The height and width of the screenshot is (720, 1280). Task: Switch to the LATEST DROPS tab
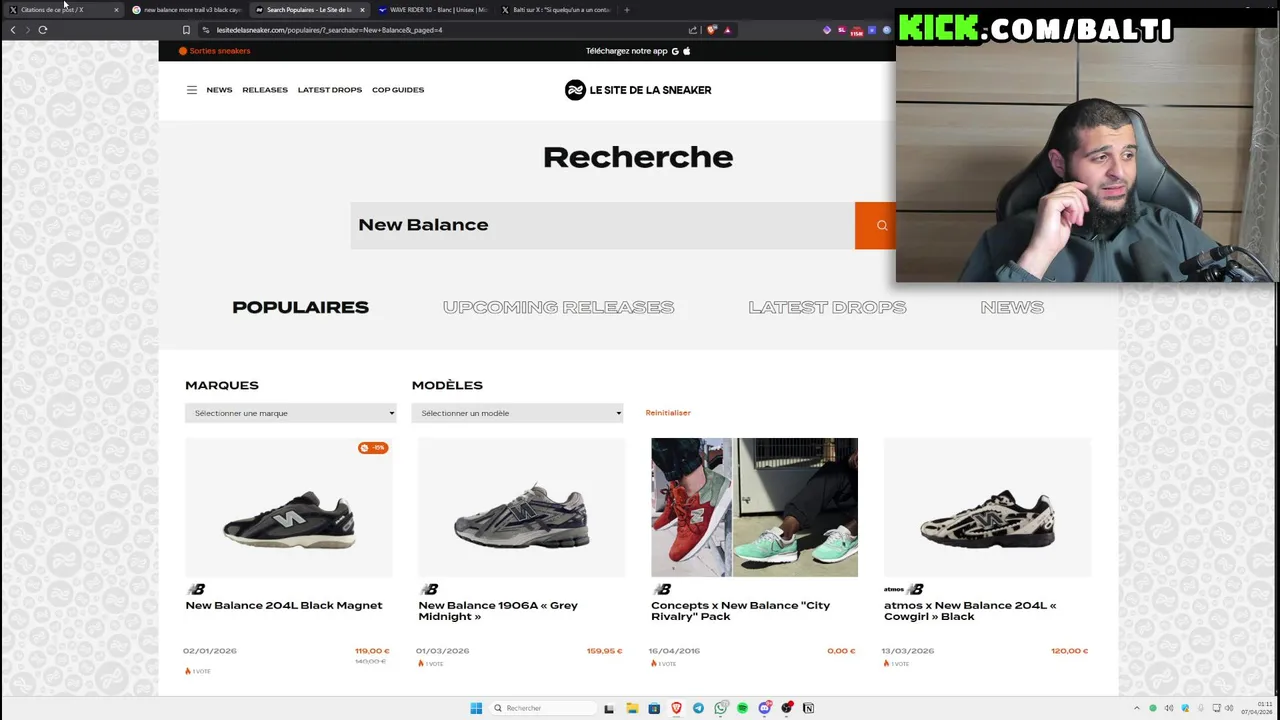tap(827, 307)
